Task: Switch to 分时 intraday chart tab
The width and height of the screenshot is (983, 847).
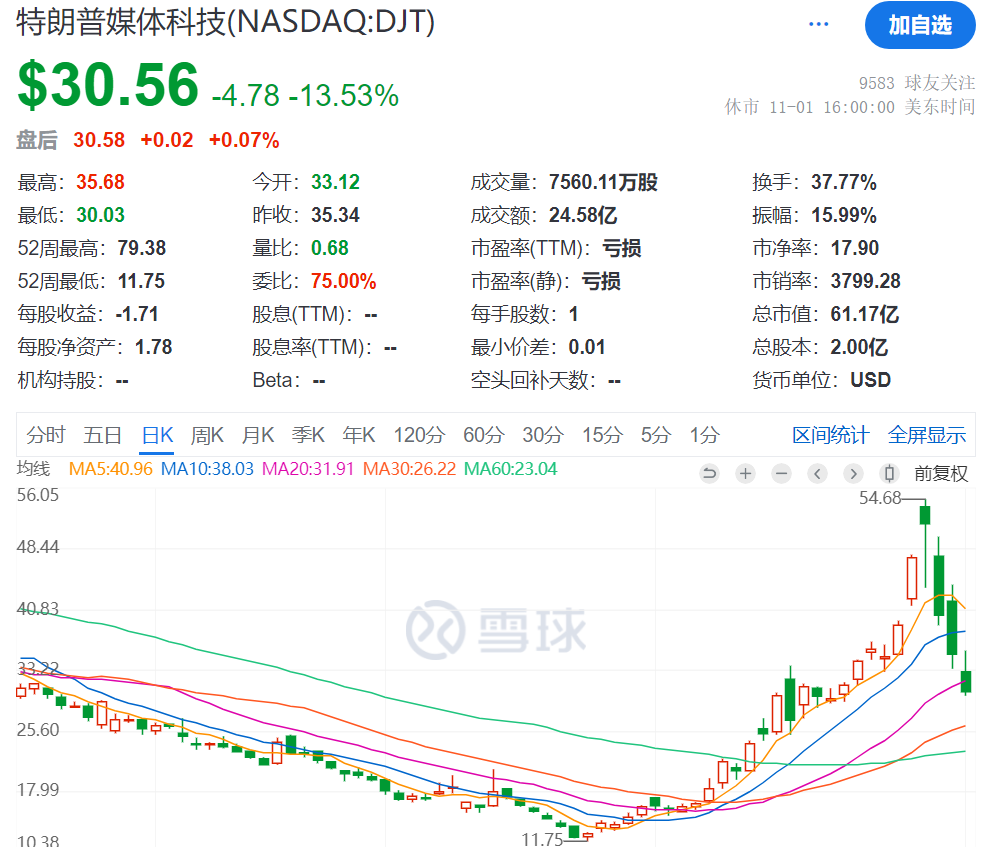Action: [43, 435]
